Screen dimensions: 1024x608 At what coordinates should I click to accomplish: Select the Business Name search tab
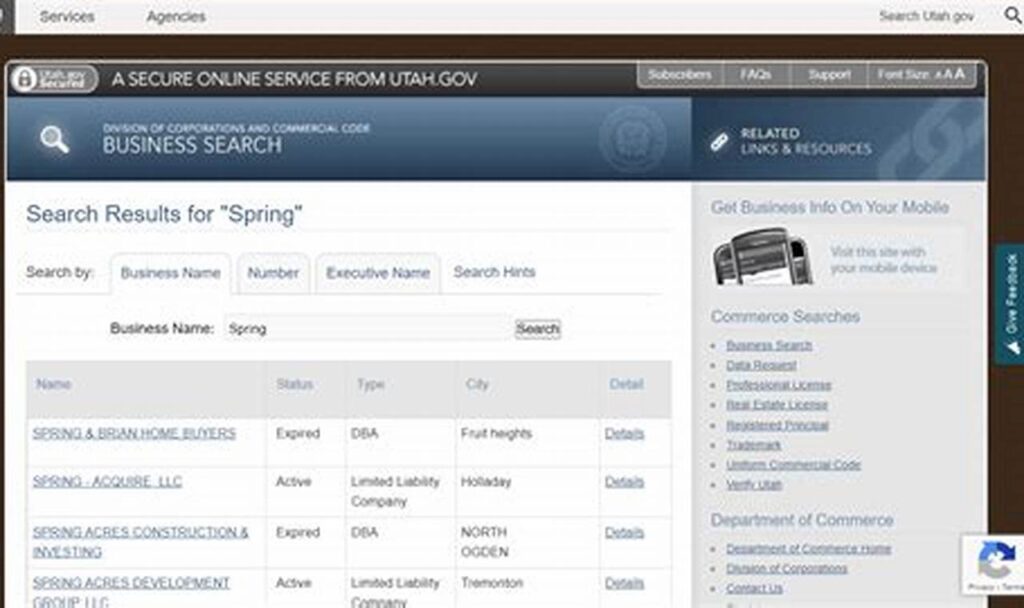[170, 273]
